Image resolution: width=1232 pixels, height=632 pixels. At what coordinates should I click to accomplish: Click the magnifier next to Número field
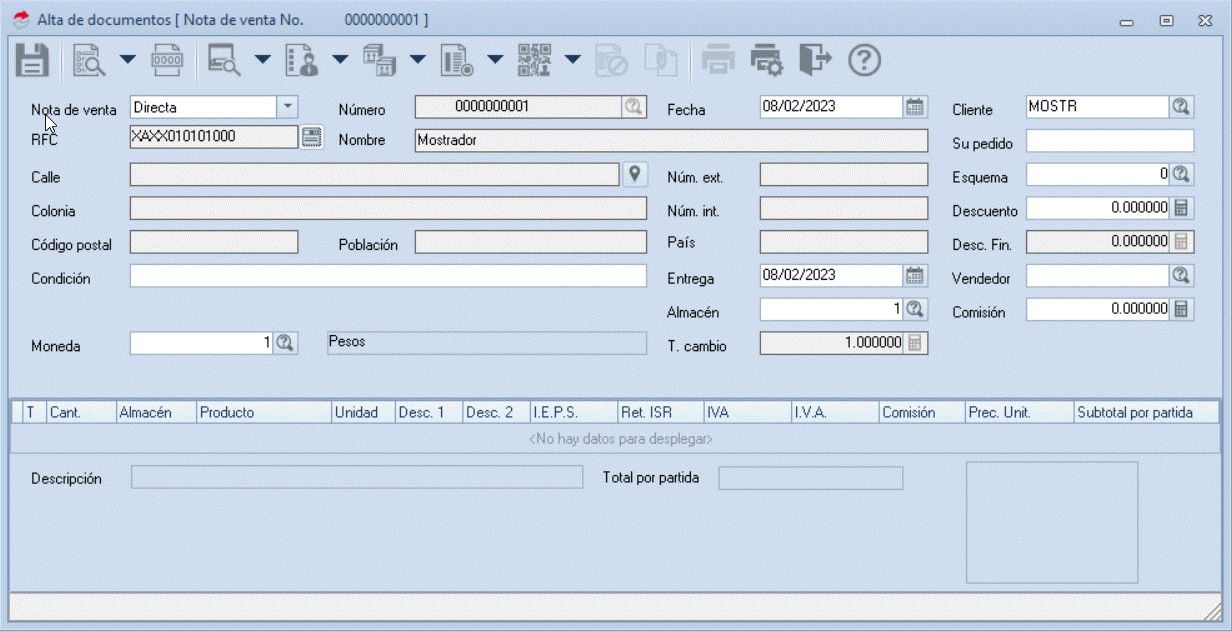pos(634,107)
